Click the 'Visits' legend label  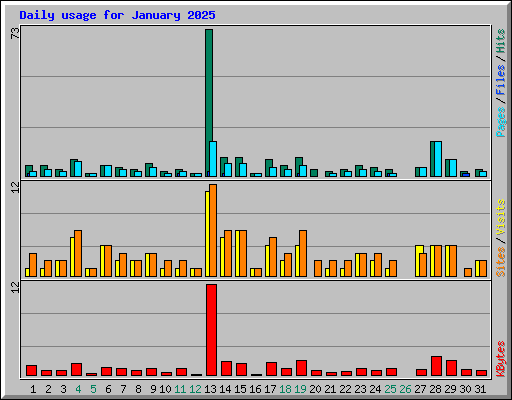[500, 217]
